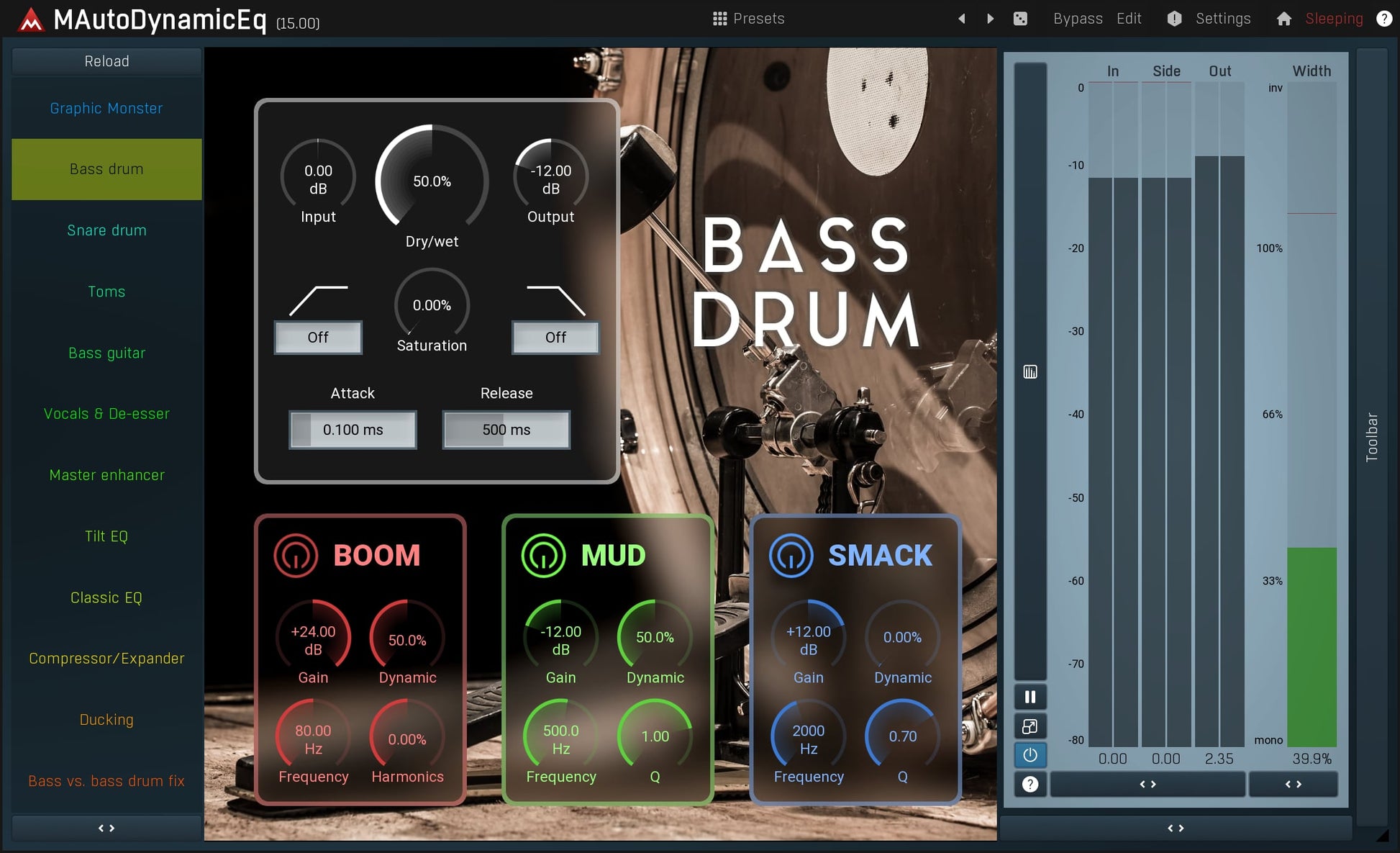Click the Release 500 ms slider field
The height and width of the screenshot is (853, 1400).
pyautogui.click(x=506, y=430)
